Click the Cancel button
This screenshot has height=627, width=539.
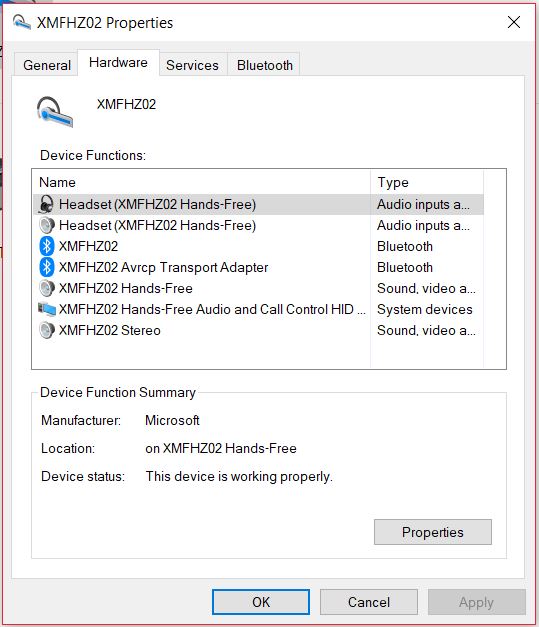coord(369,602)
